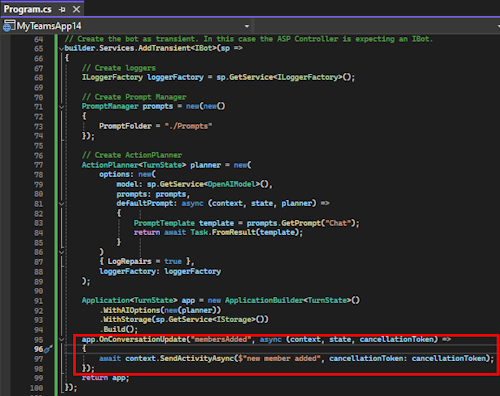
Task: Collapse the defaultPrompt lambda at line 81
Action: point(62,204)
